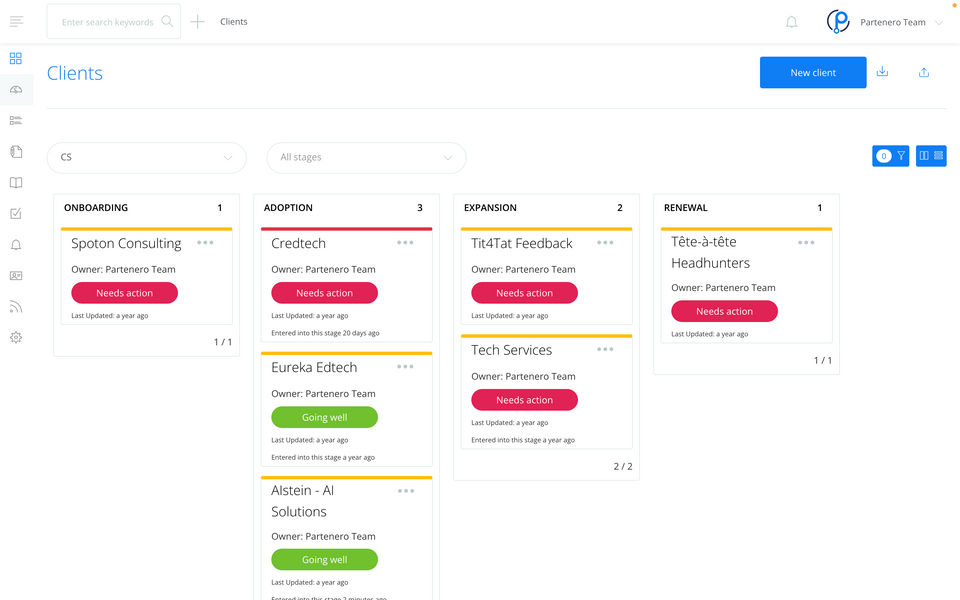Click the New client button
The width and height of the screenshot is (960, 600).
click(x=813, y=72)
